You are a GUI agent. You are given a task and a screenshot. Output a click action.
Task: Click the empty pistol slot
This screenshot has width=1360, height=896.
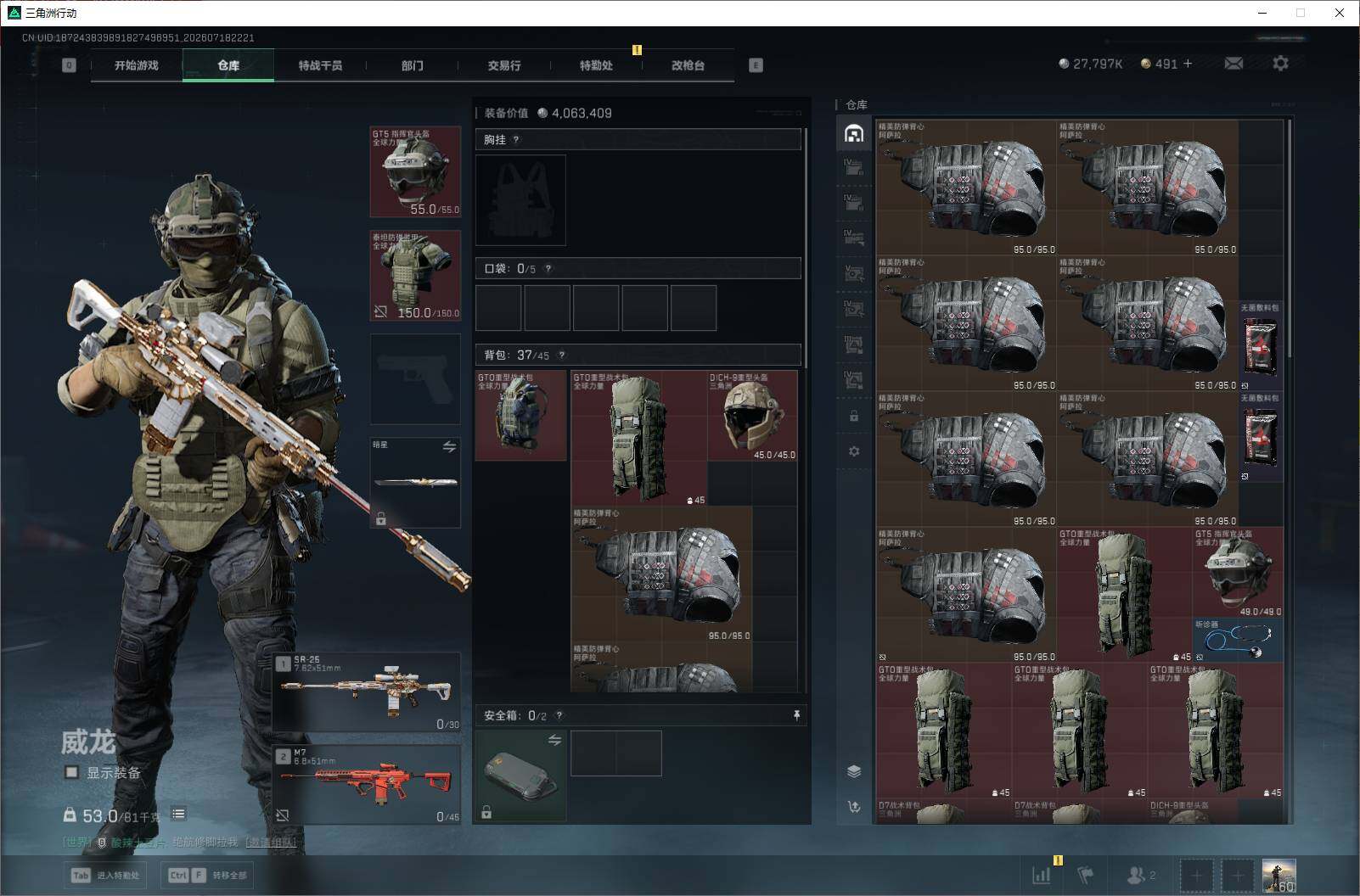[415, 379]
